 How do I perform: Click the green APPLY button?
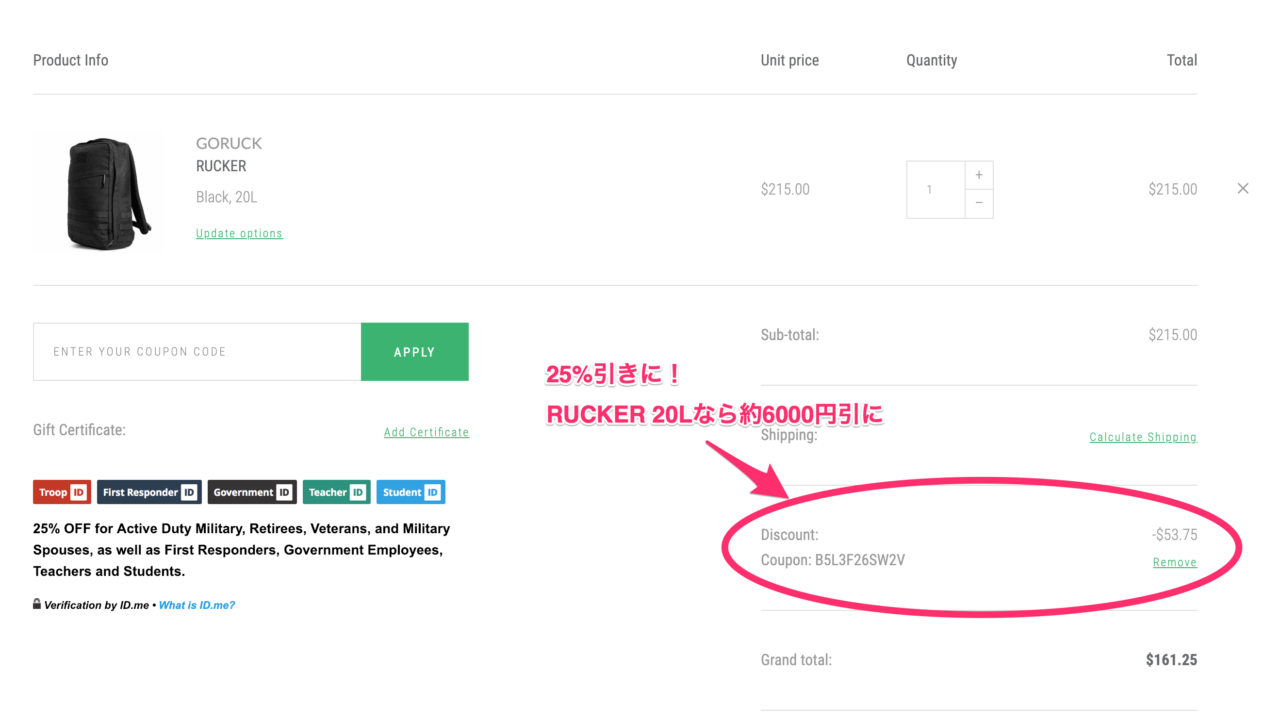pyautogui.click(x=415, y=352)
